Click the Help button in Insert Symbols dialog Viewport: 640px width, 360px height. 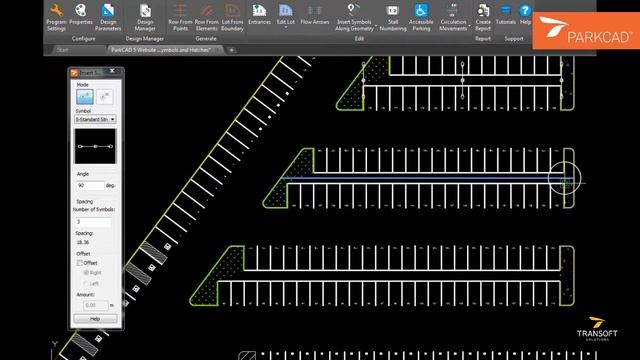[95, 319]
